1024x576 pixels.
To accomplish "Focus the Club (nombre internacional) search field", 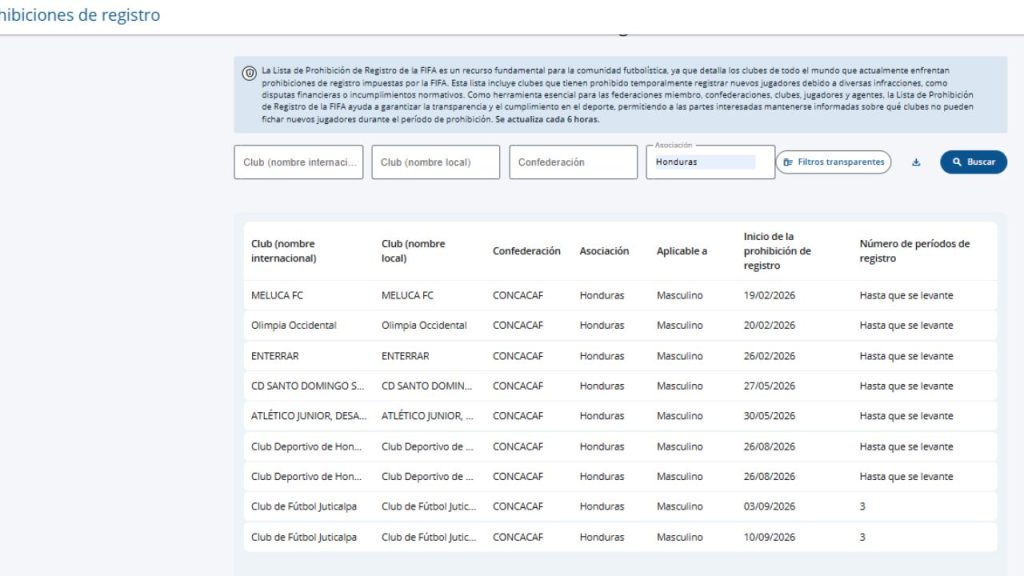I will [x=298, y=162].
